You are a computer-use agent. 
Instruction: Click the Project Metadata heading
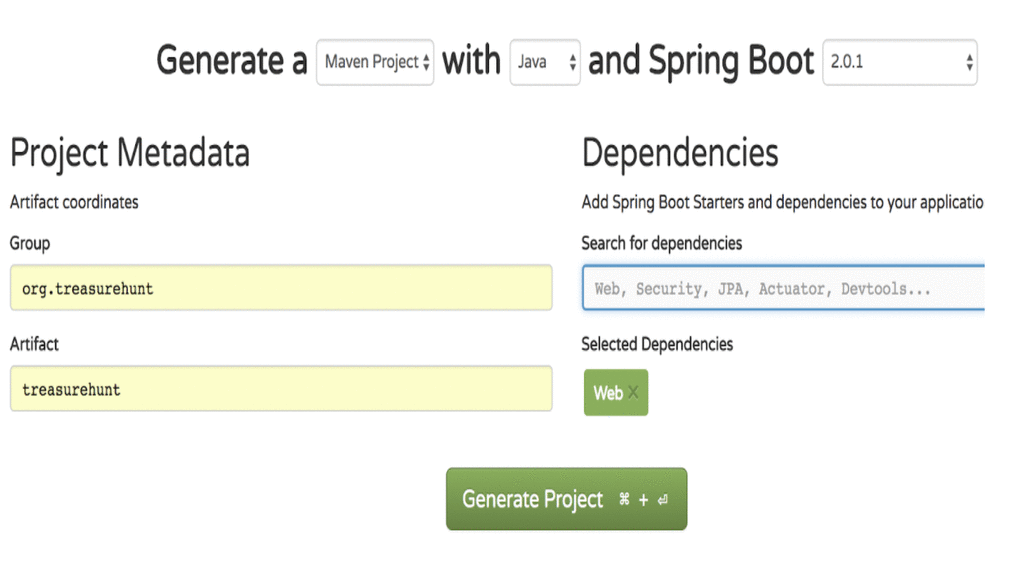coord(130,154)
